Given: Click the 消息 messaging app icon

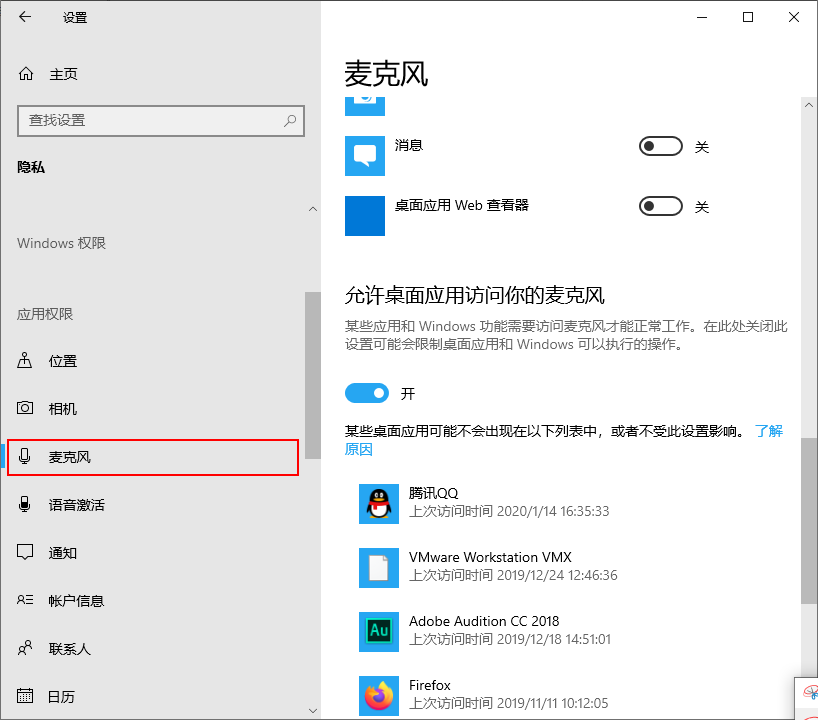Looking at the screenshot, I should [x=364, y=155].
